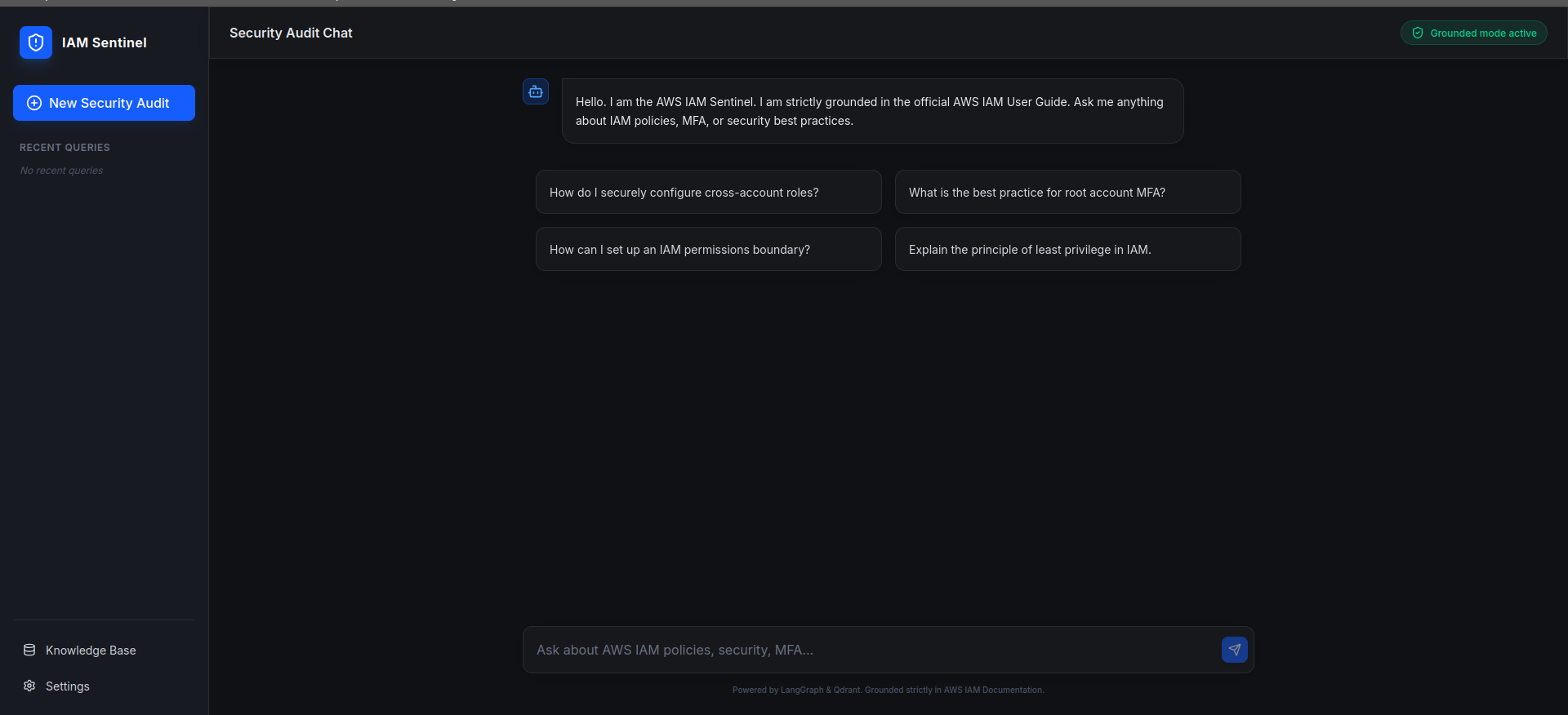Screen dimensions: 1568x715
Task: Click the IAM Sentinel title text
Action: (x=105, y=42)
